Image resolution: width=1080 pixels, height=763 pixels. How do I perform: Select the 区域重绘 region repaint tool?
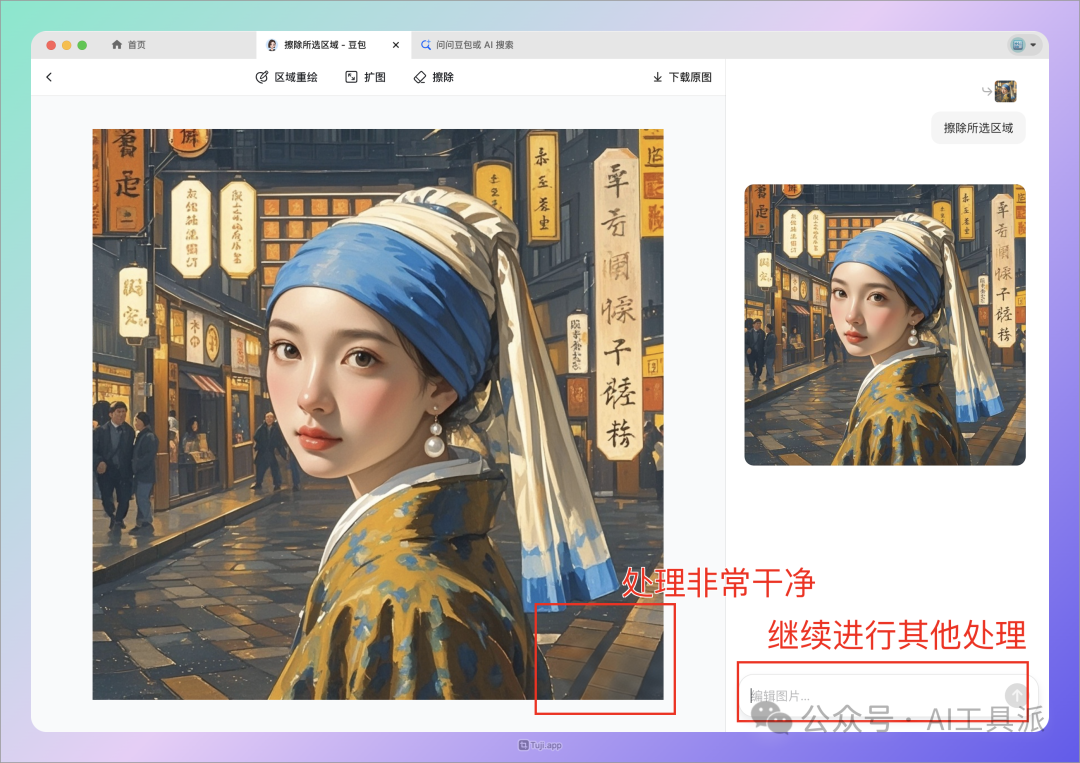pos(287,76)
